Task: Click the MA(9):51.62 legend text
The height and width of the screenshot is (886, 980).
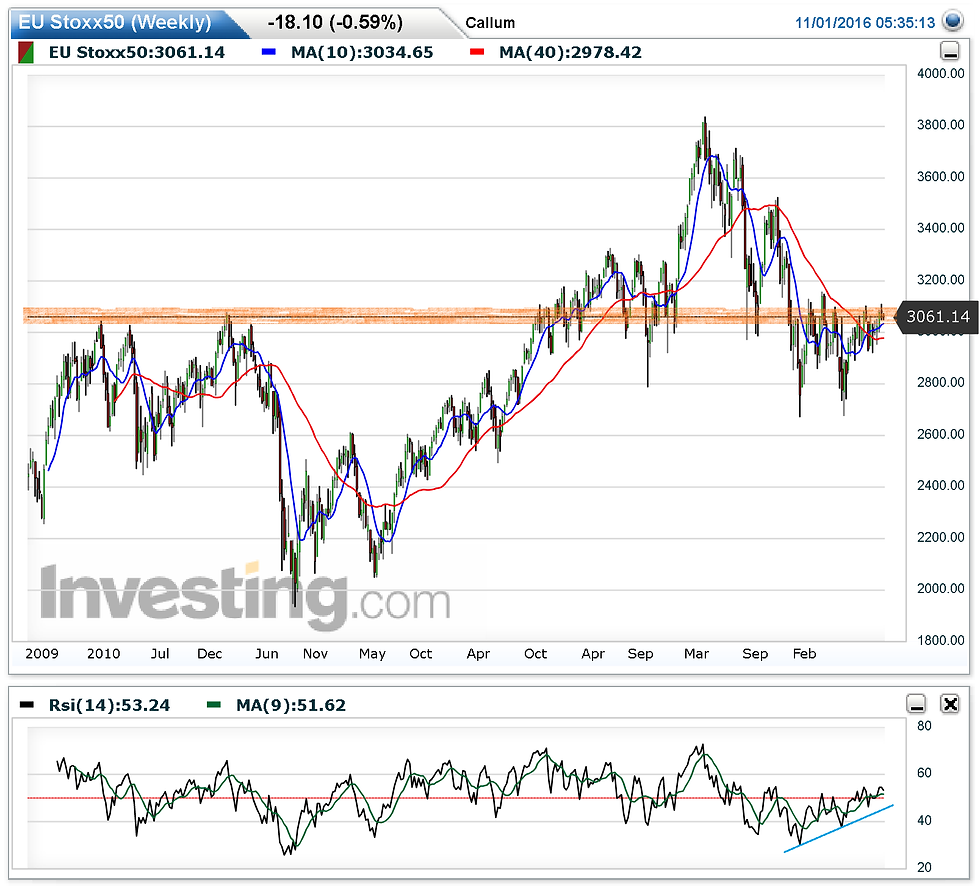Action: [291, 705]
